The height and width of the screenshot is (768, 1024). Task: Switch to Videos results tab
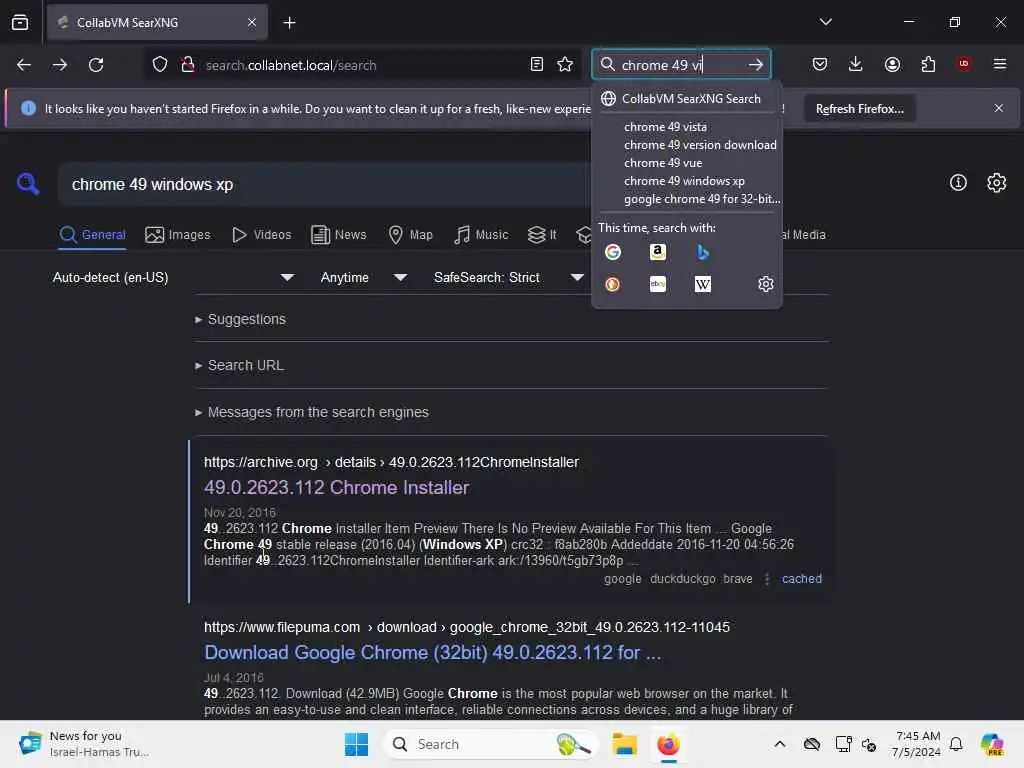click(261, 235)
